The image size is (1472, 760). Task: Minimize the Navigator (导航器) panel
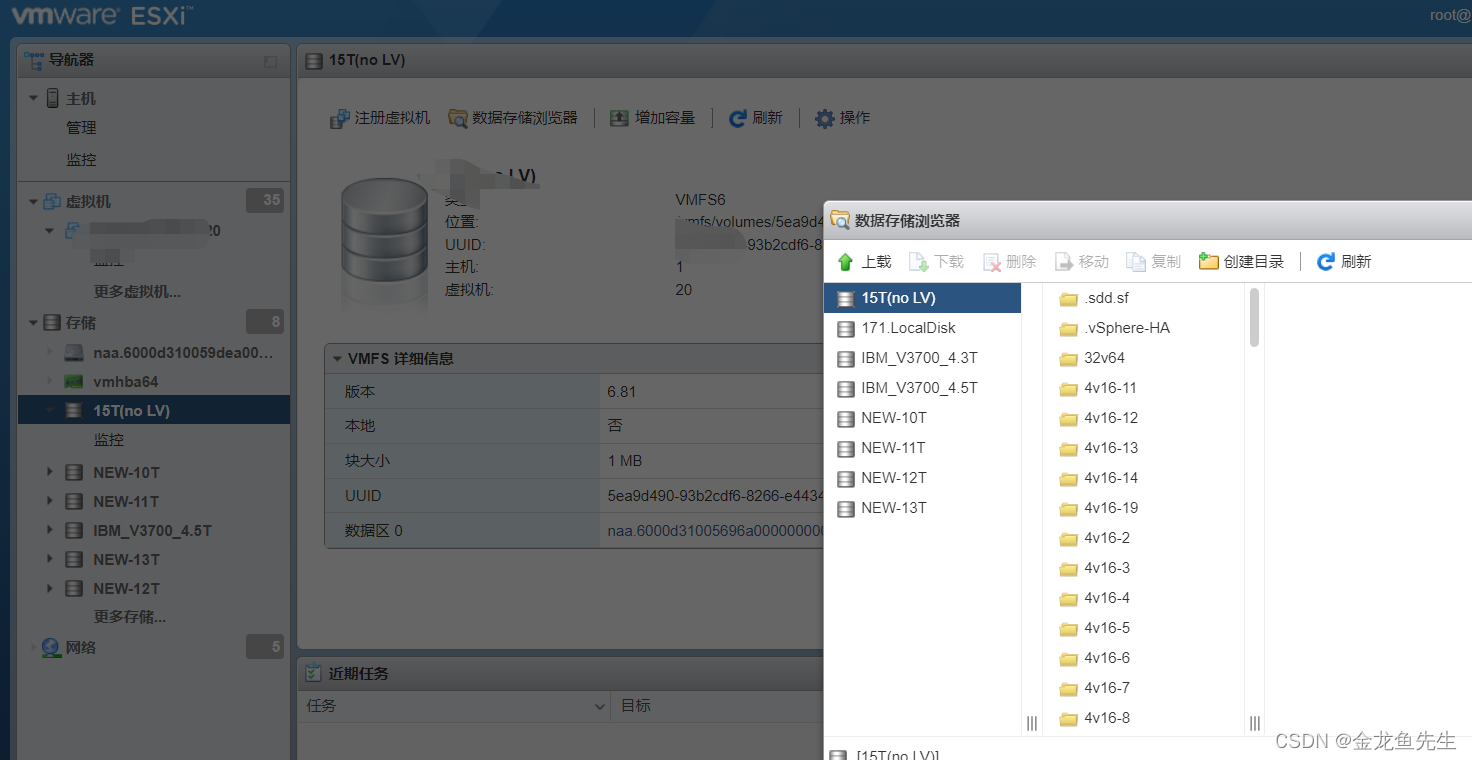[x=271, y=61]
